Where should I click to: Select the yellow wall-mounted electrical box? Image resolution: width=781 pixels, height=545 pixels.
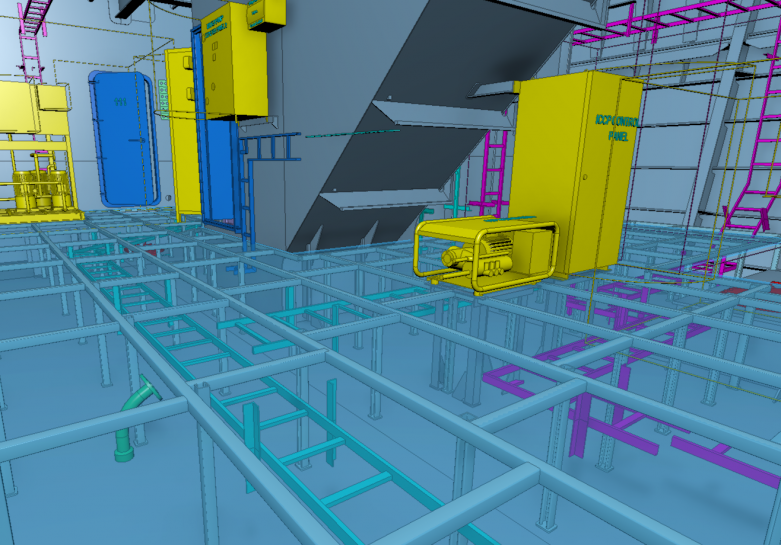(x=231, y=60)
